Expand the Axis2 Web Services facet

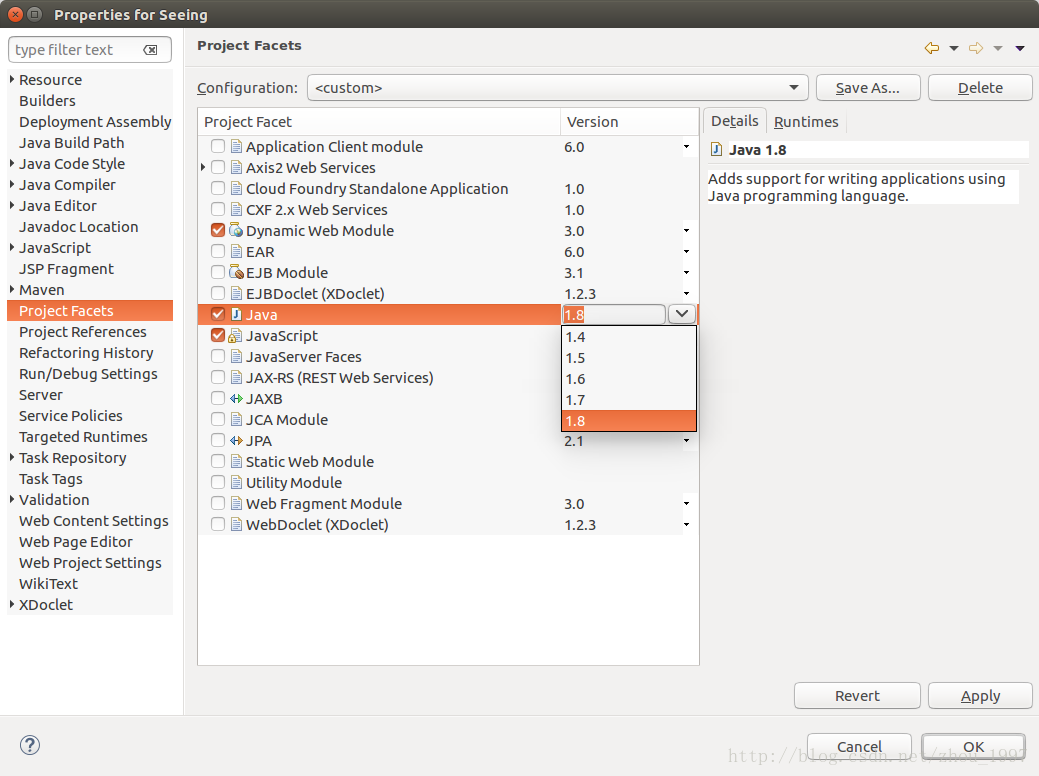point(203,168)
